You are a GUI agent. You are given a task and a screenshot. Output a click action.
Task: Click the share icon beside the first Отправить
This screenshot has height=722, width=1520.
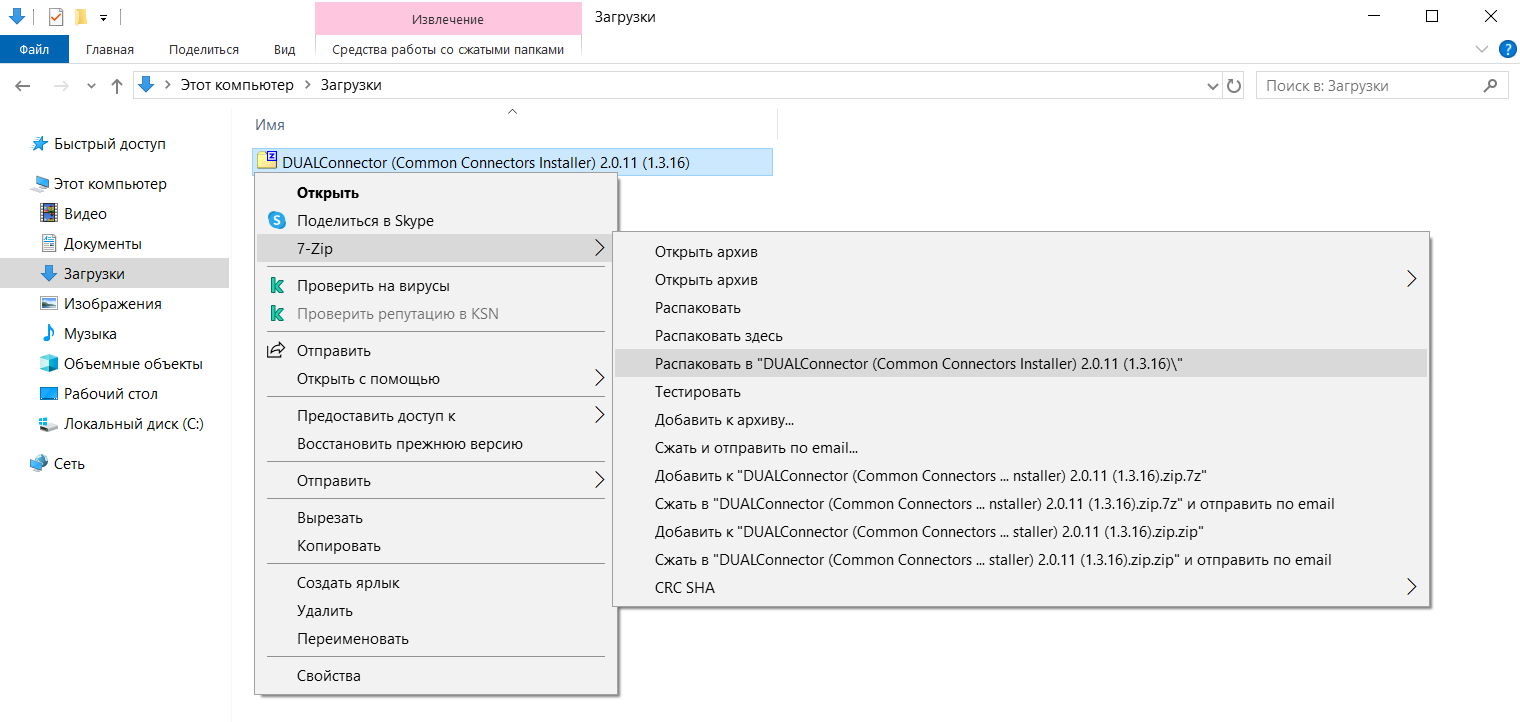(276, 350)
